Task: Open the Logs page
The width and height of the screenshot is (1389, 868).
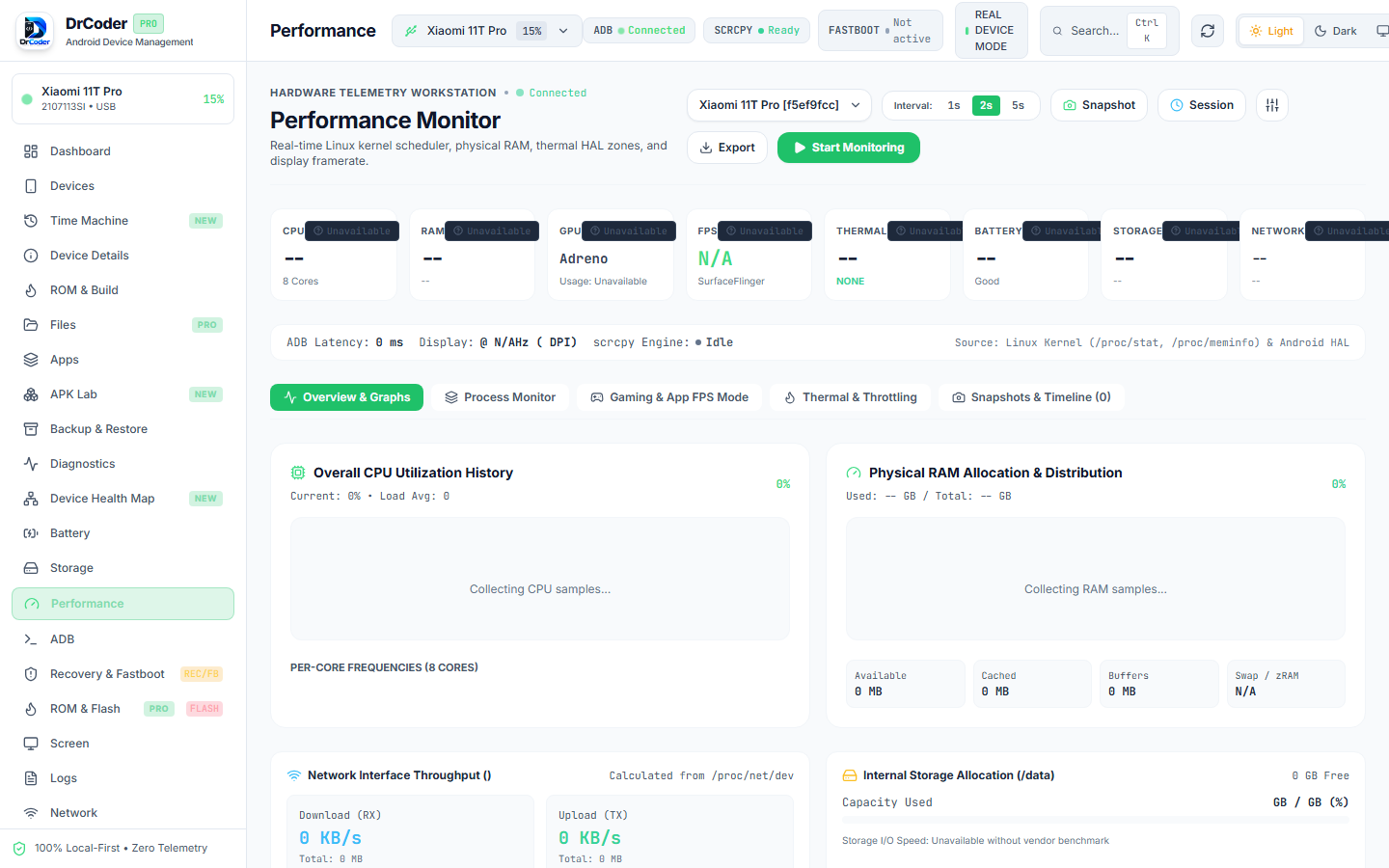Action: (x=123, y=778)
